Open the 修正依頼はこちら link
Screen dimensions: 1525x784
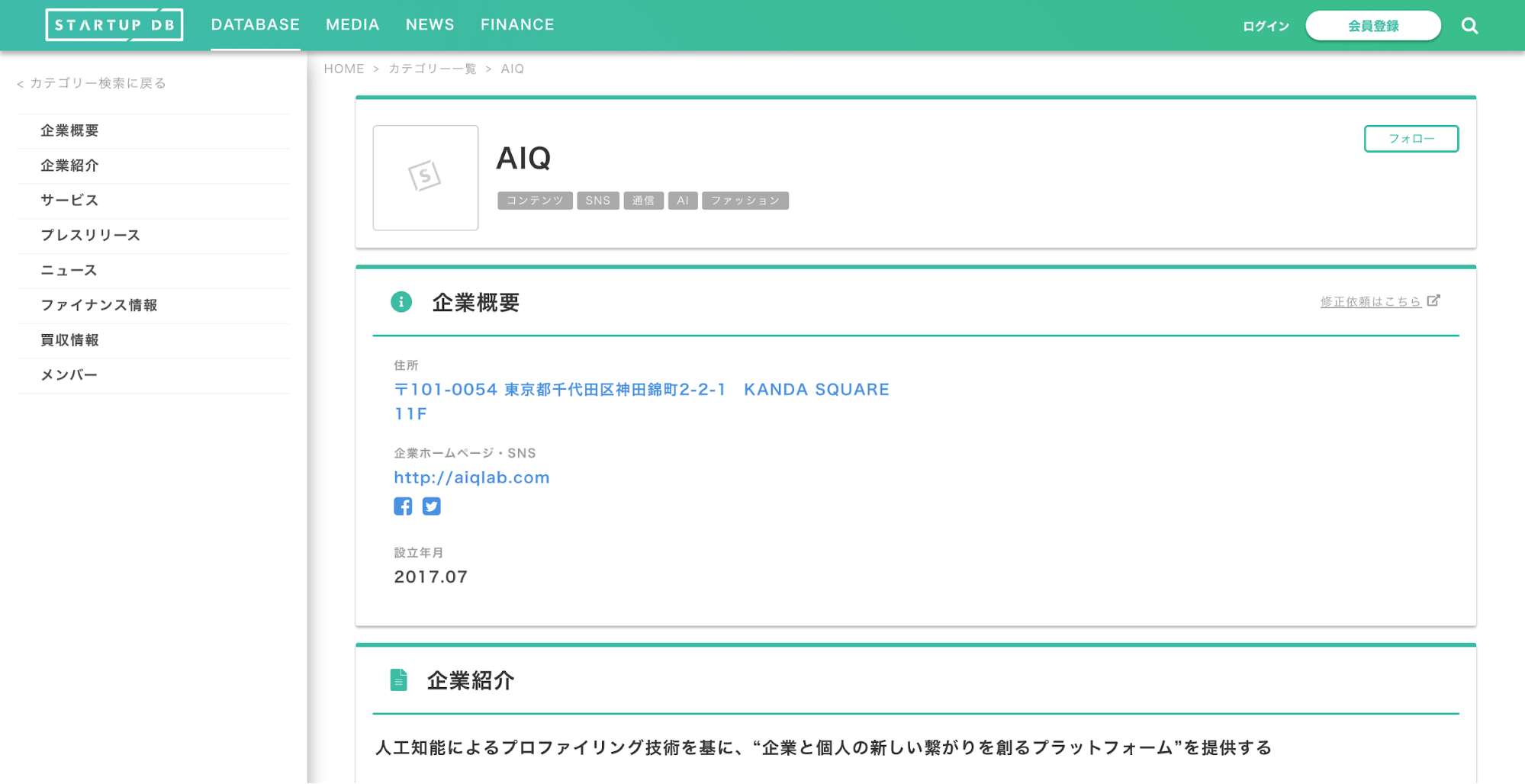click(1371, 302)
